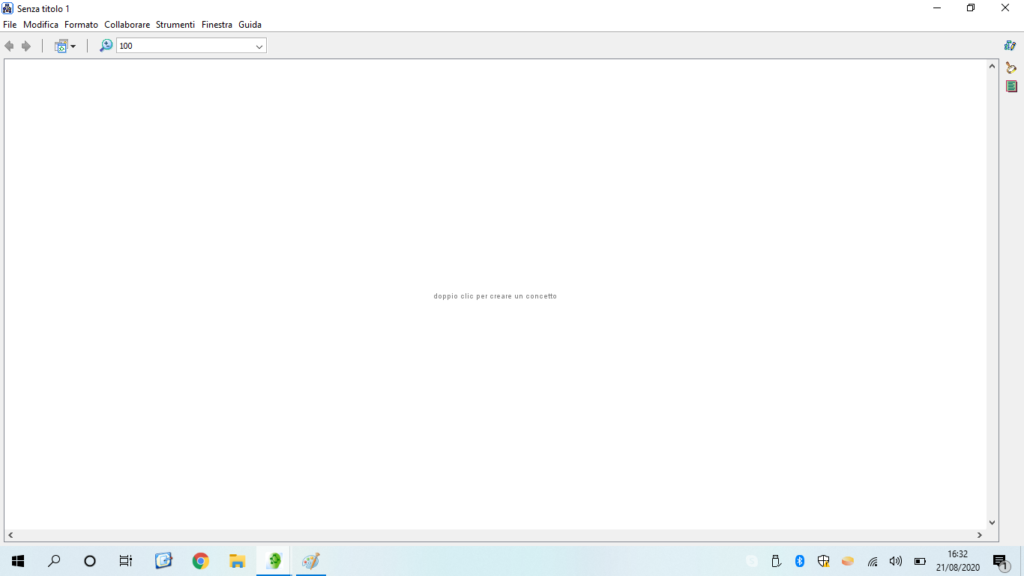Expand the zoom level combo box arrow

click(x=259, y=46)
